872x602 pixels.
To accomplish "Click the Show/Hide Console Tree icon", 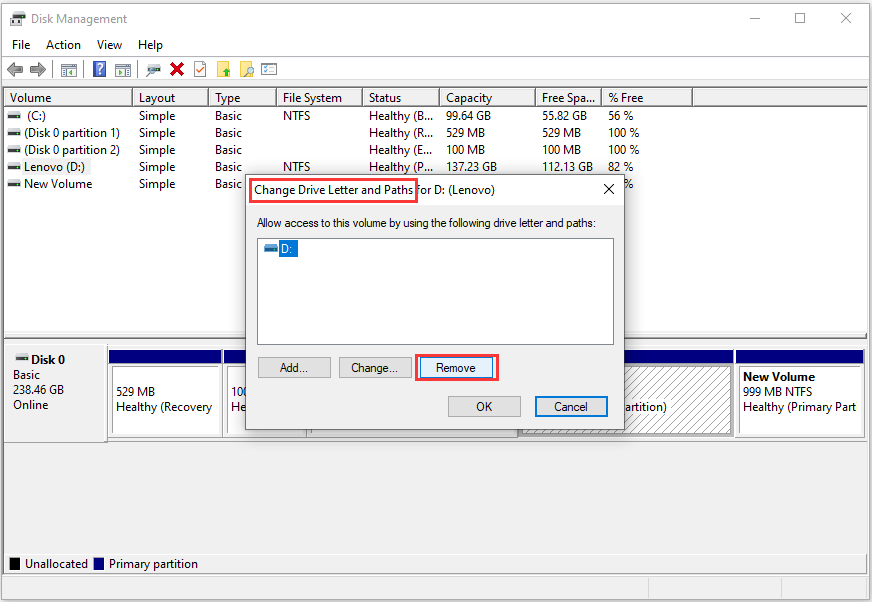I will [69, 69].
